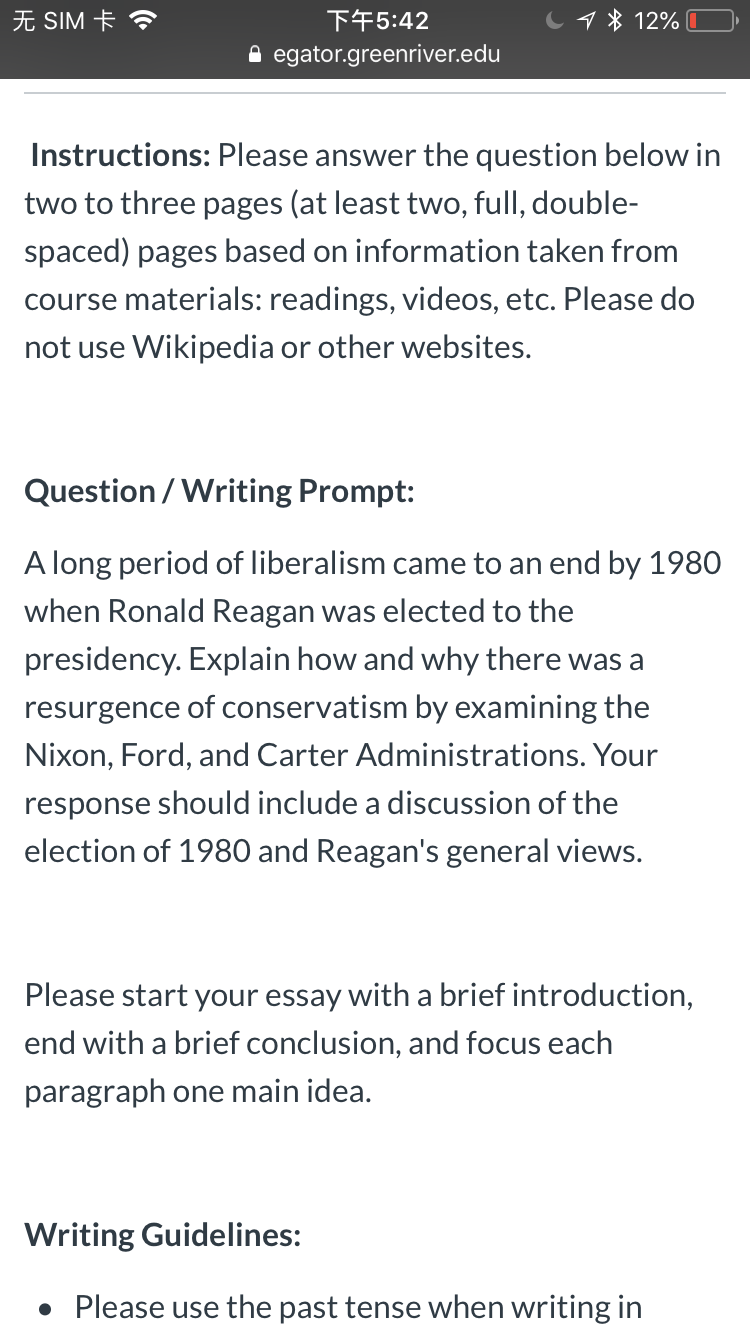Tap the Ronald Reagan text line

click(x=299, y=611)
